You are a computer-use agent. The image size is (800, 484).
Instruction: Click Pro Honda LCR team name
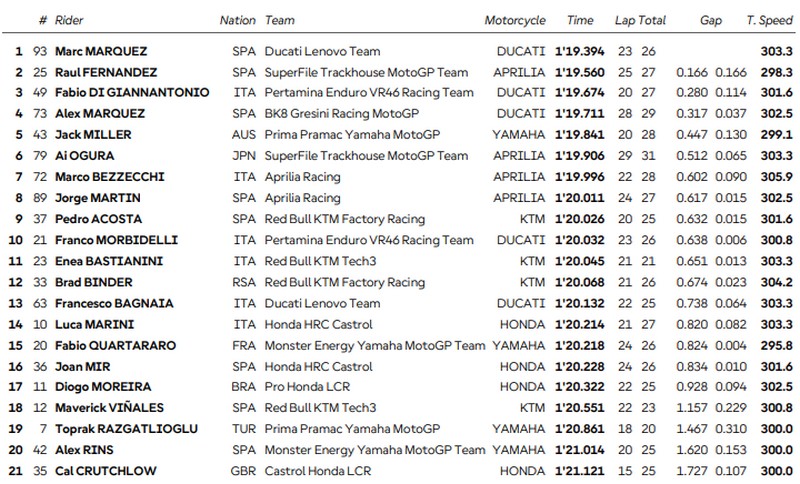point(307,387)
